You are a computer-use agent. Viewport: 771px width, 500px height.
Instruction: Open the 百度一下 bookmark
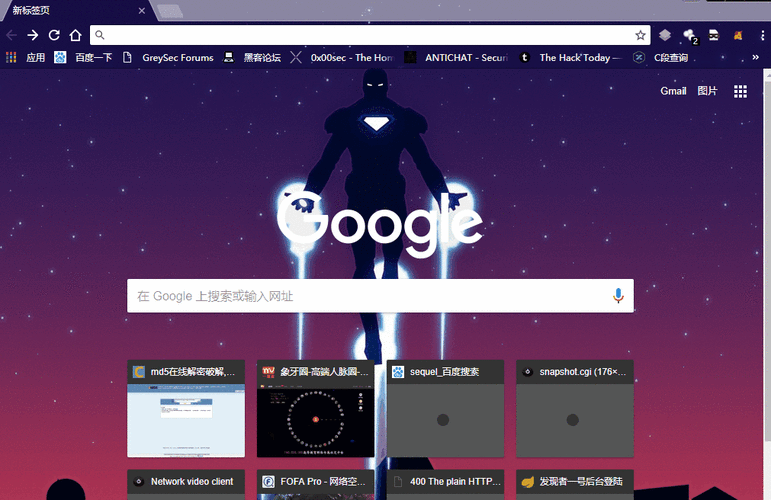click(83, 58)
